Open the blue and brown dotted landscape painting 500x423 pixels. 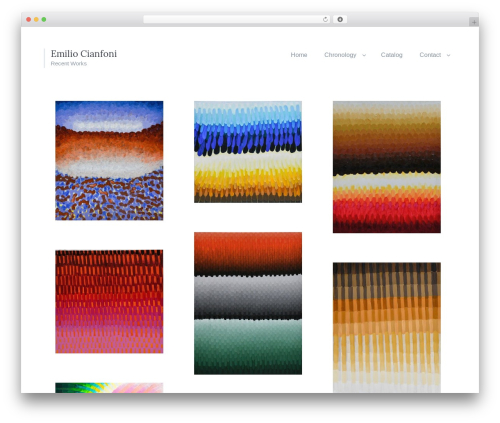tap(109, 161)
